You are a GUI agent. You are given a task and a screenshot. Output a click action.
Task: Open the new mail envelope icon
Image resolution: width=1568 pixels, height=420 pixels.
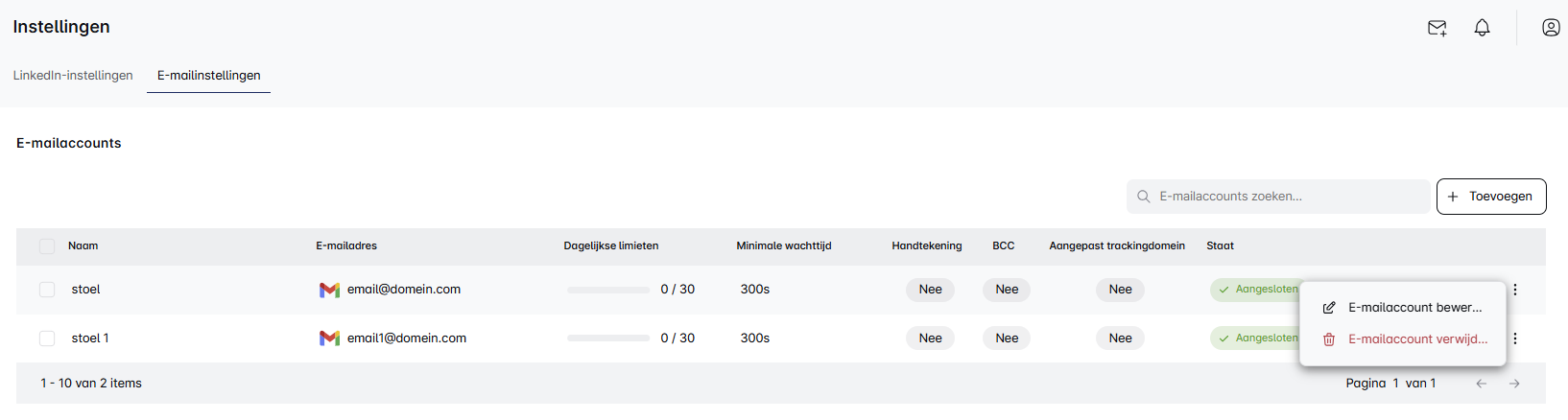1437,28
